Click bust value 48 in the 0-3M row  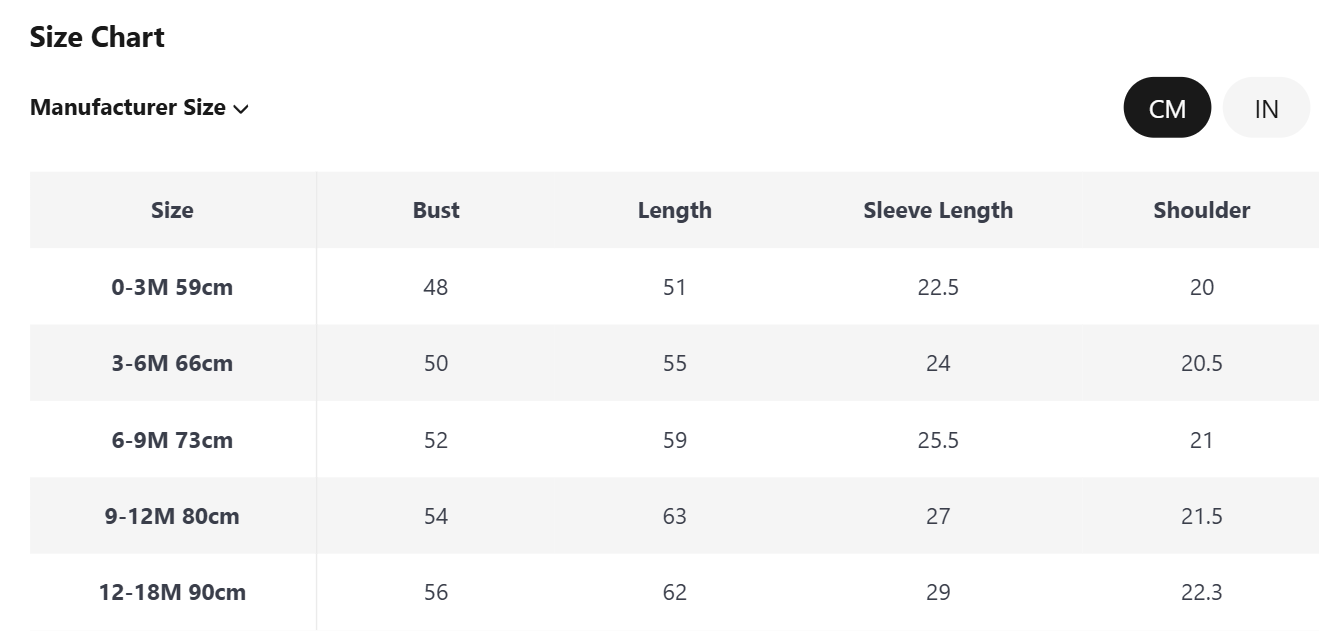436,287
